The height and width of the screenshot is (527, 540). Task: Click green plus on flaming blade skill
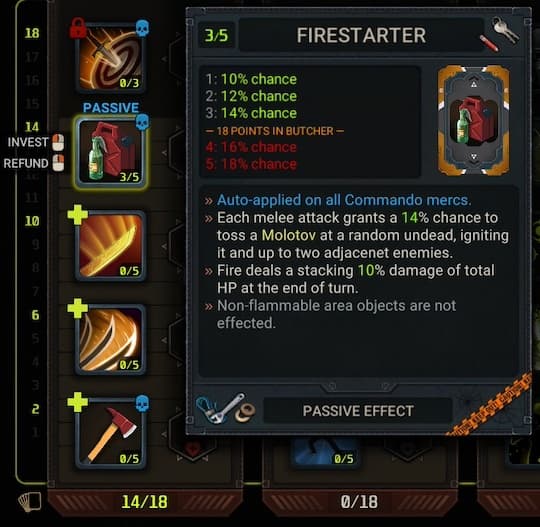click(77, 215)
